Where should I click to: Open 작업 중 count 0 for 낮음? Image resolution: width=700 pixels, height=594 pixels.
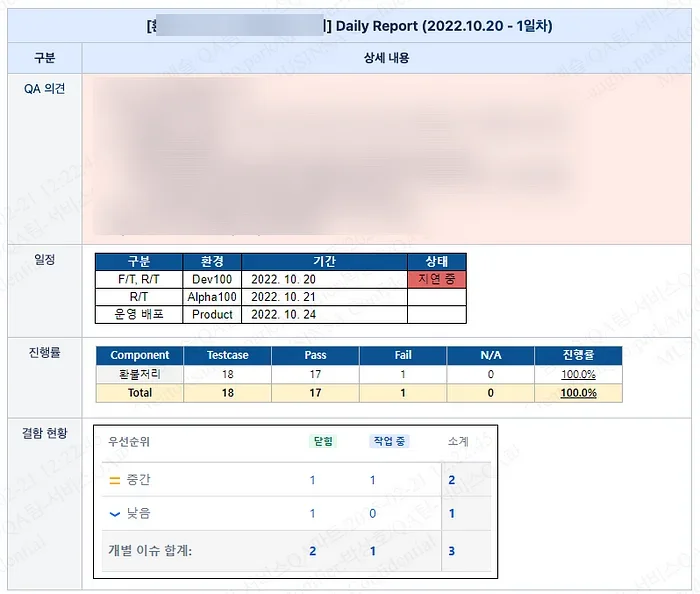coord(372,514)
